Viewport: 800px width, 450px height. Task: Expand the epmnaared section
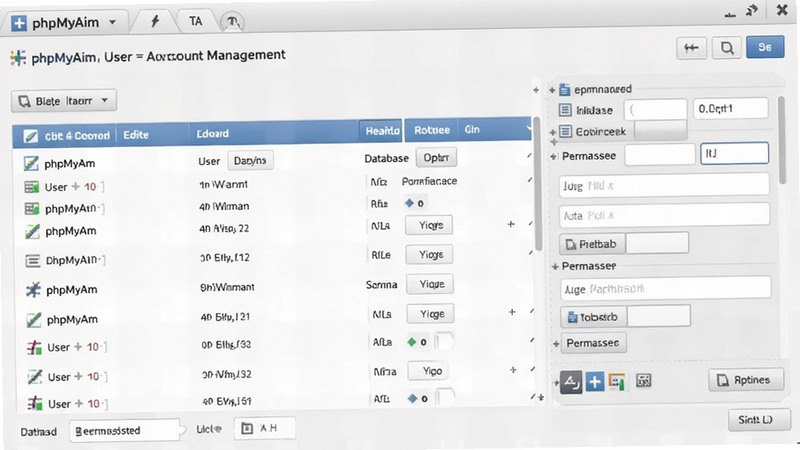click(552, 90)
